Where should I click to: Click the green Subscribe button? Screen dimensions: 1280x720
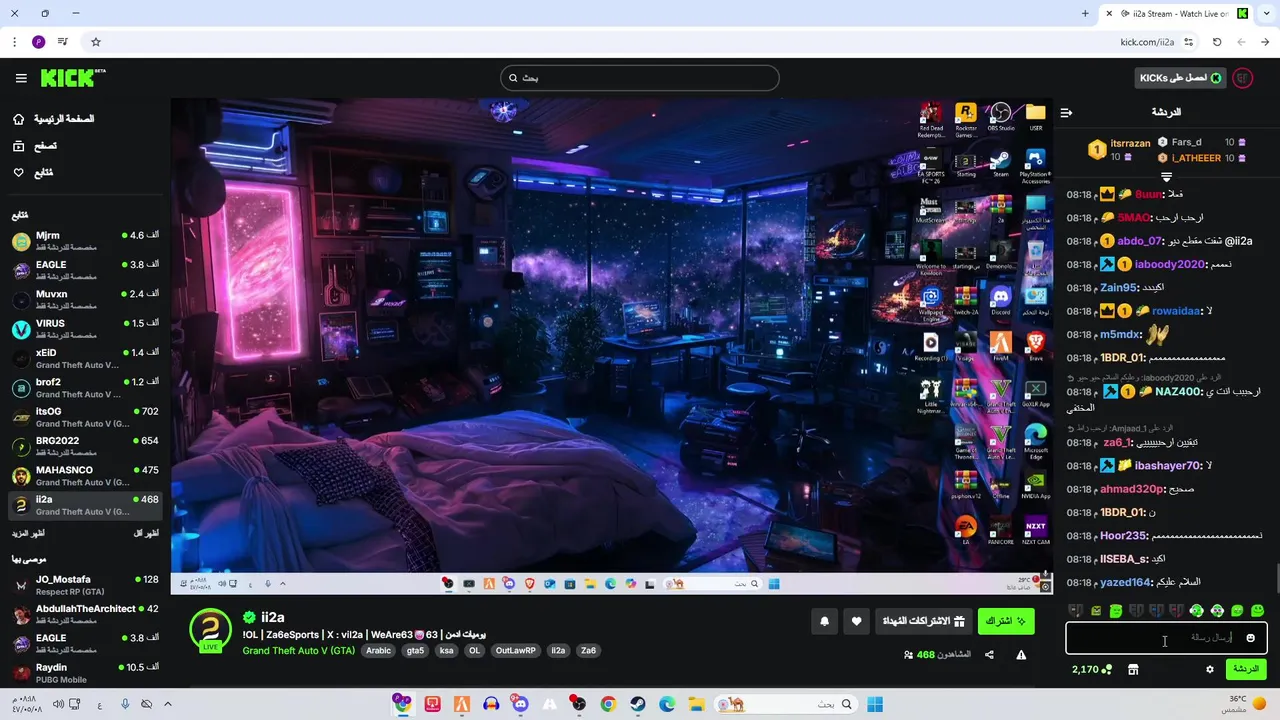pyautogui.click(x=1006, y=621)
